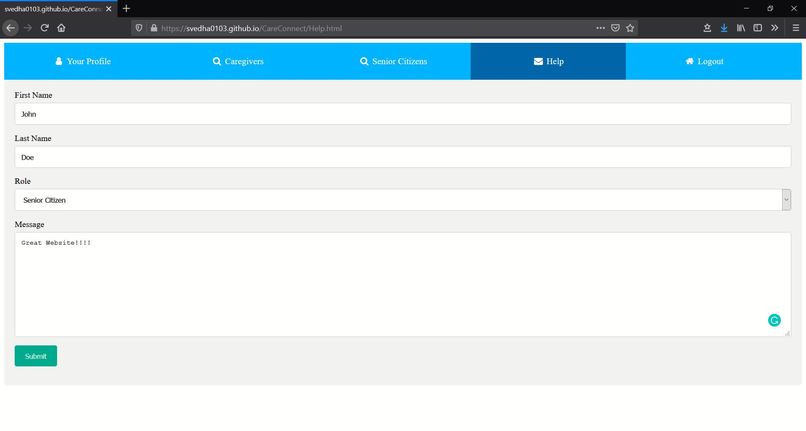Click the svedha0103.github.io browser tab
Screen dimensions: 806x431
pos(57,9)
